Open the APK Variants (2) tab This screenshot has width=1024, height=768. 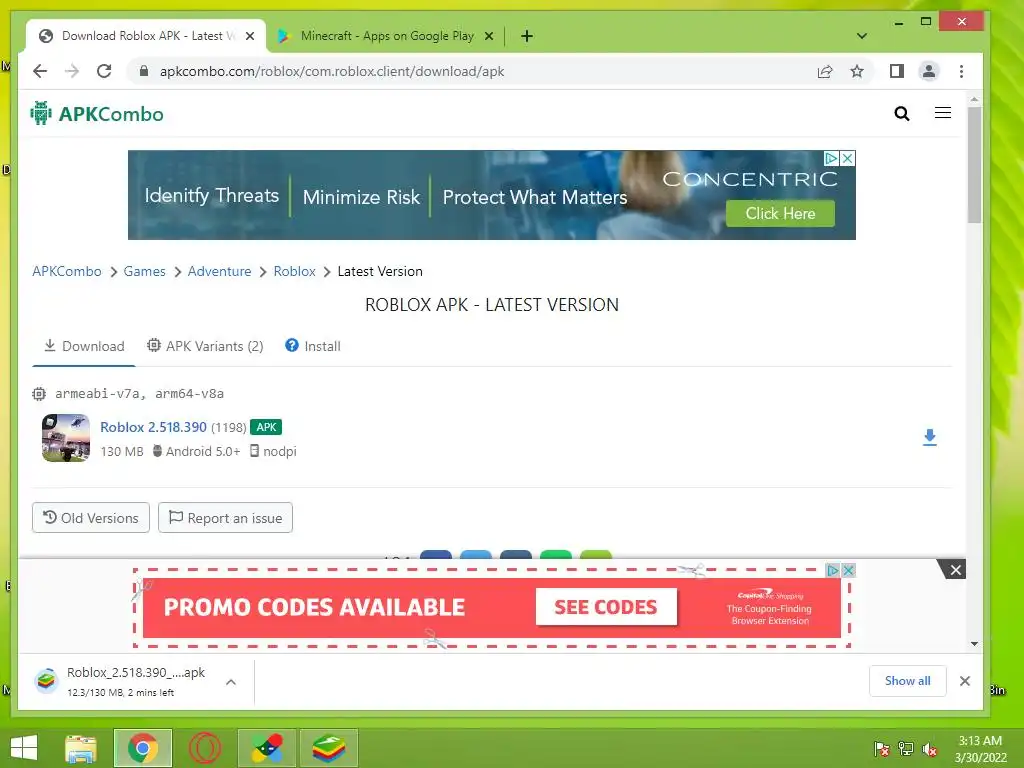(205, 346)
